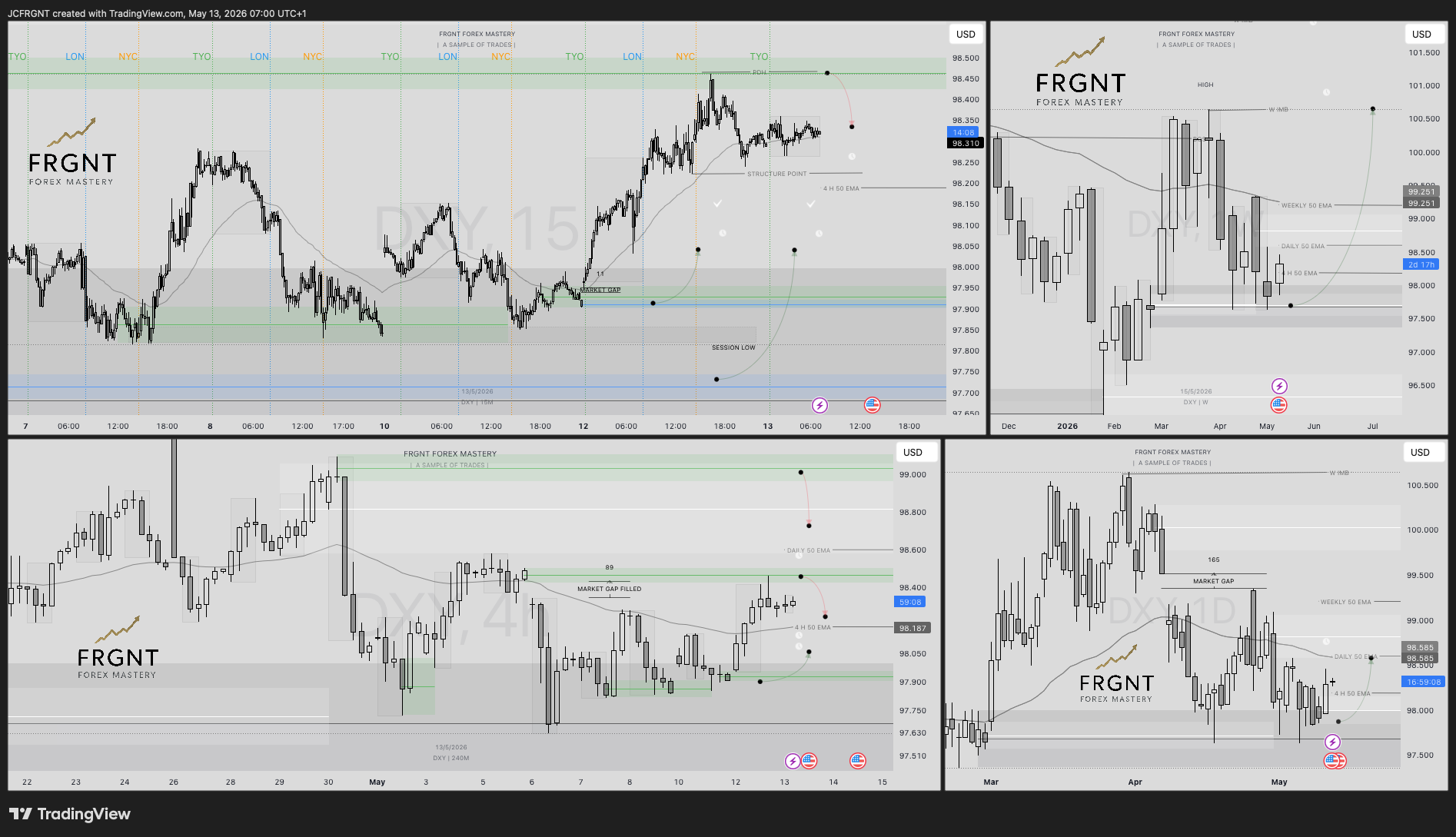Click the 2d 17h countdown label on weekly chart
This screenshot has height=837, width=1456.
(x=1421, y=264)
